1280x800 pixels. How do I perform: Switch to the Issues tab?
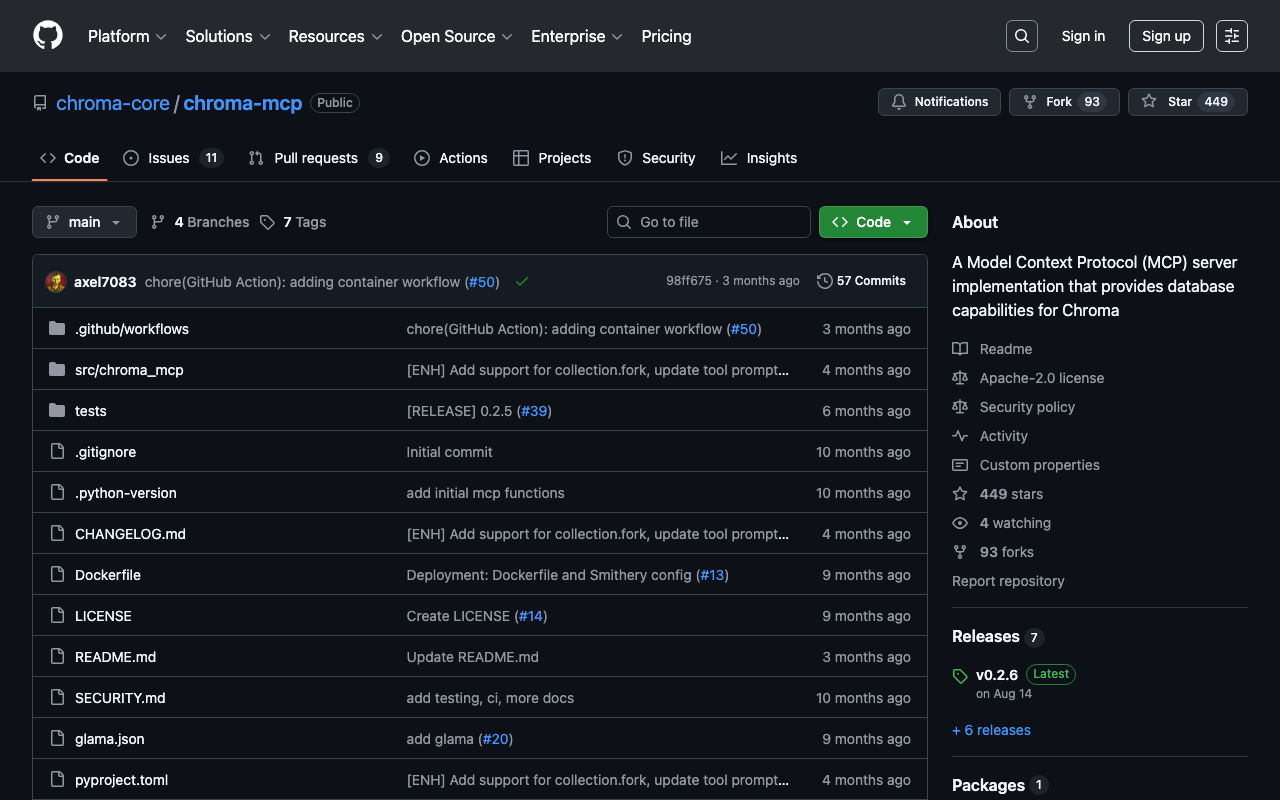click(x=171, y=158)
